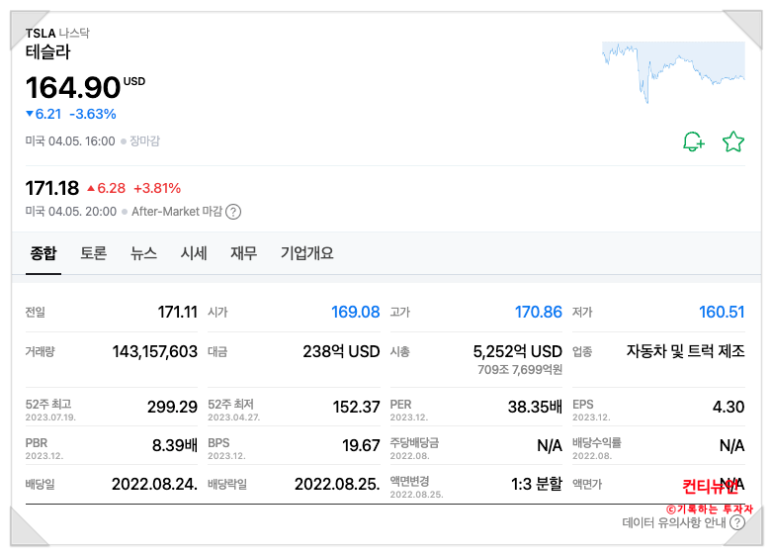This screenshot has height=556, width=773.
Task: Click the 주당배당금 label
Action: point(414,443)
